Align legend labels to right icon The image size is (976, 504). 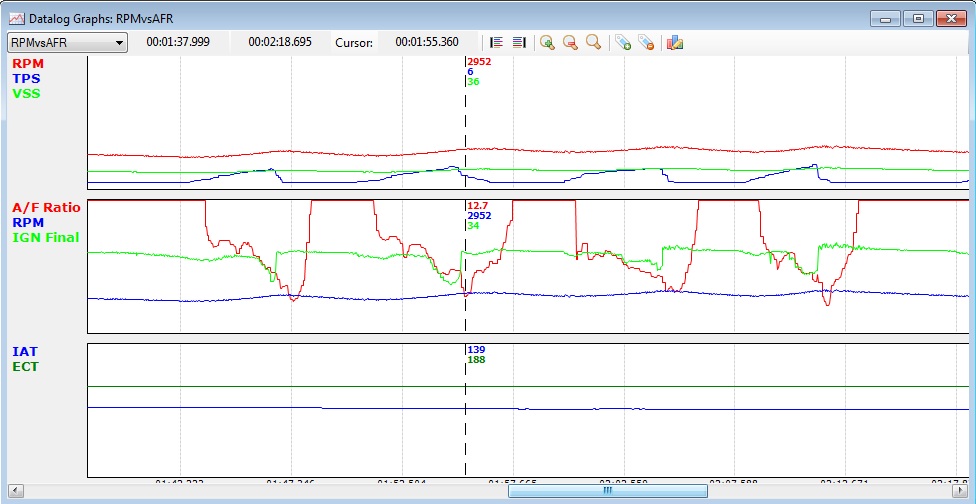[x=519, y=42]
